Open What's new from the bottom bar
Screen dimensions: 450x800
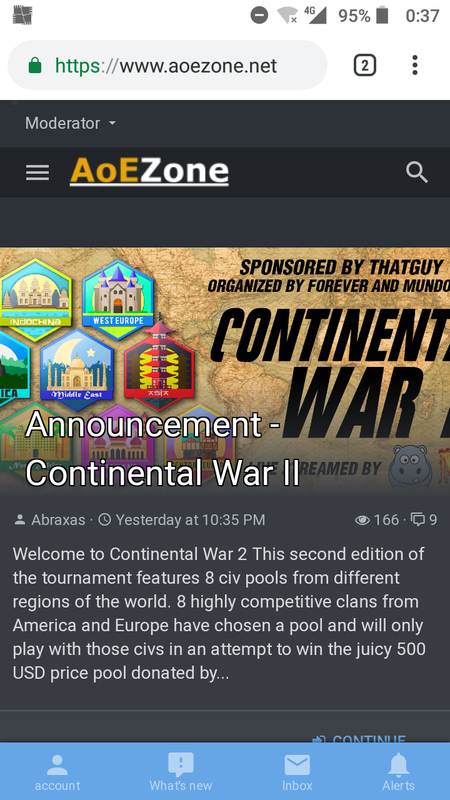coord(181,772)
